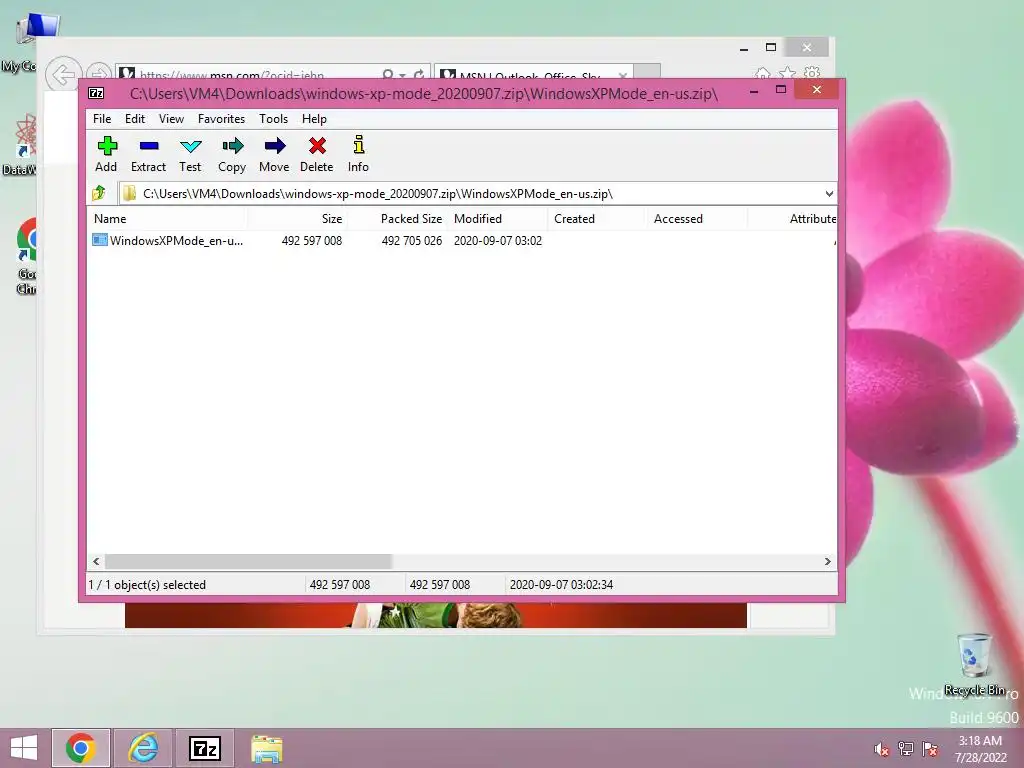1024x768 pixels.
Task: Click the 7-Zip address path field
Action: (477, 194)
